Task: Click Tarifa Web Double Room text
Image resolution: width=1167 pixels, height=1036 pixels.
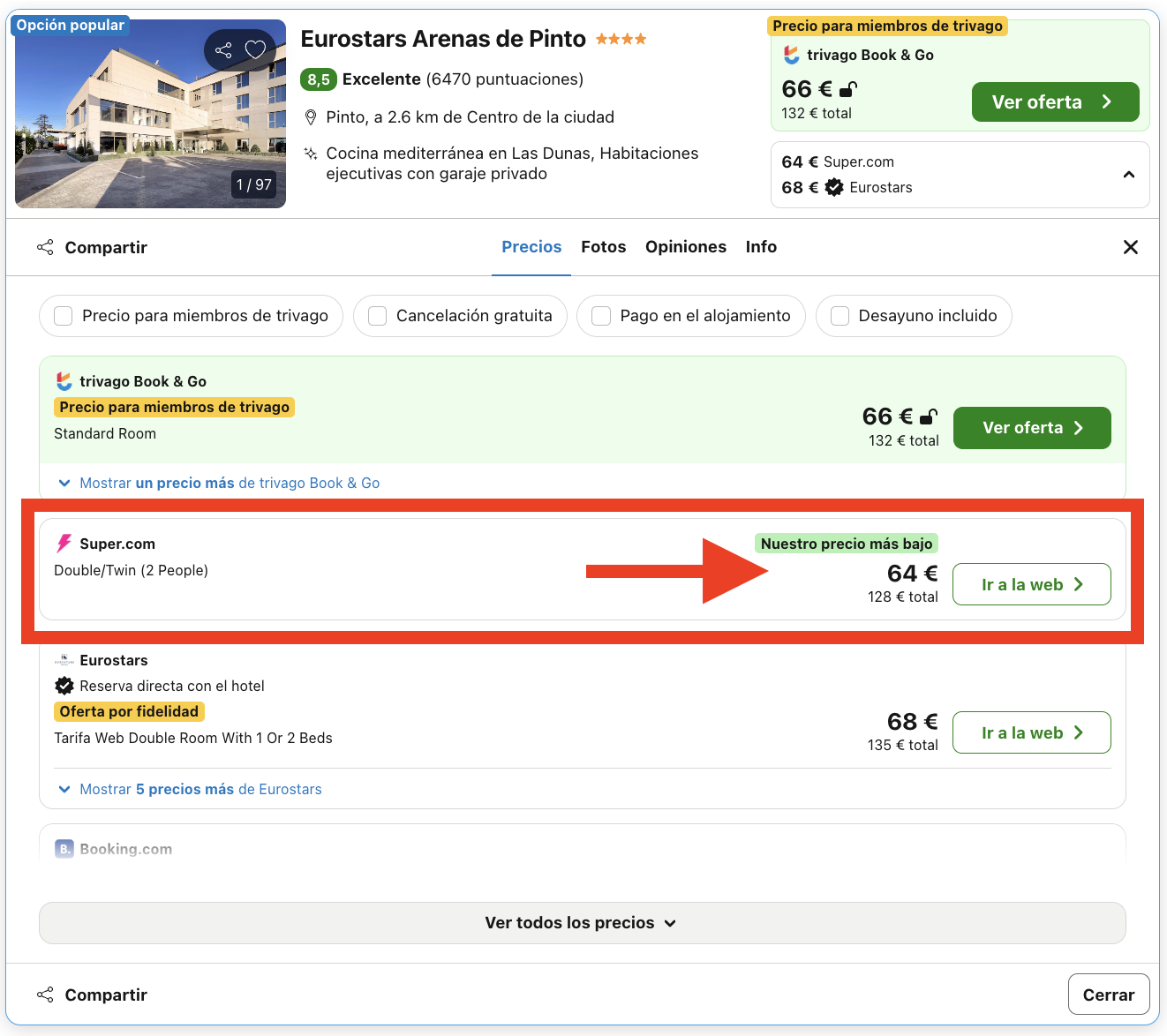Action: [193, 738]
